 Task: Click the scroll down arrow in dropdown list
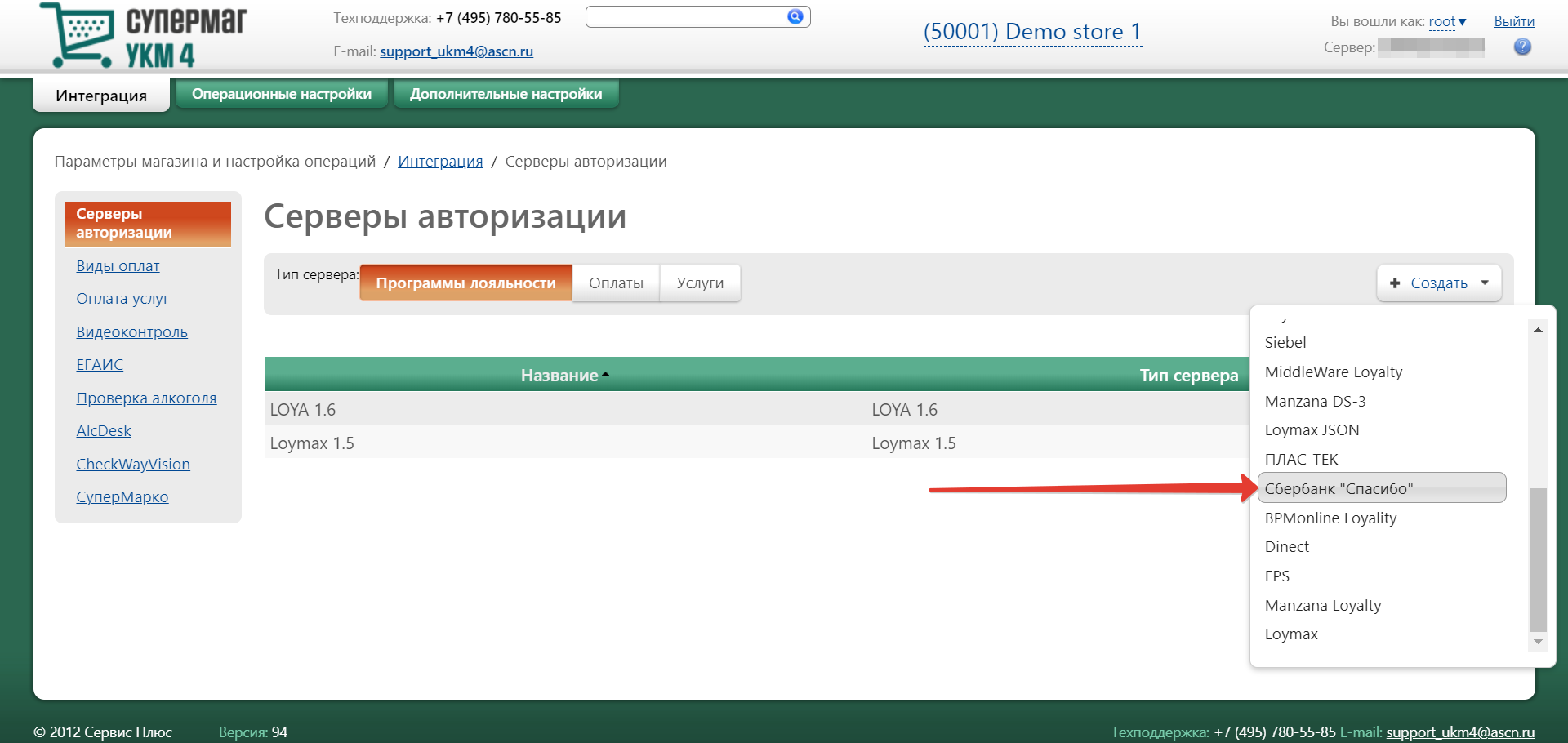(1538, 642)
